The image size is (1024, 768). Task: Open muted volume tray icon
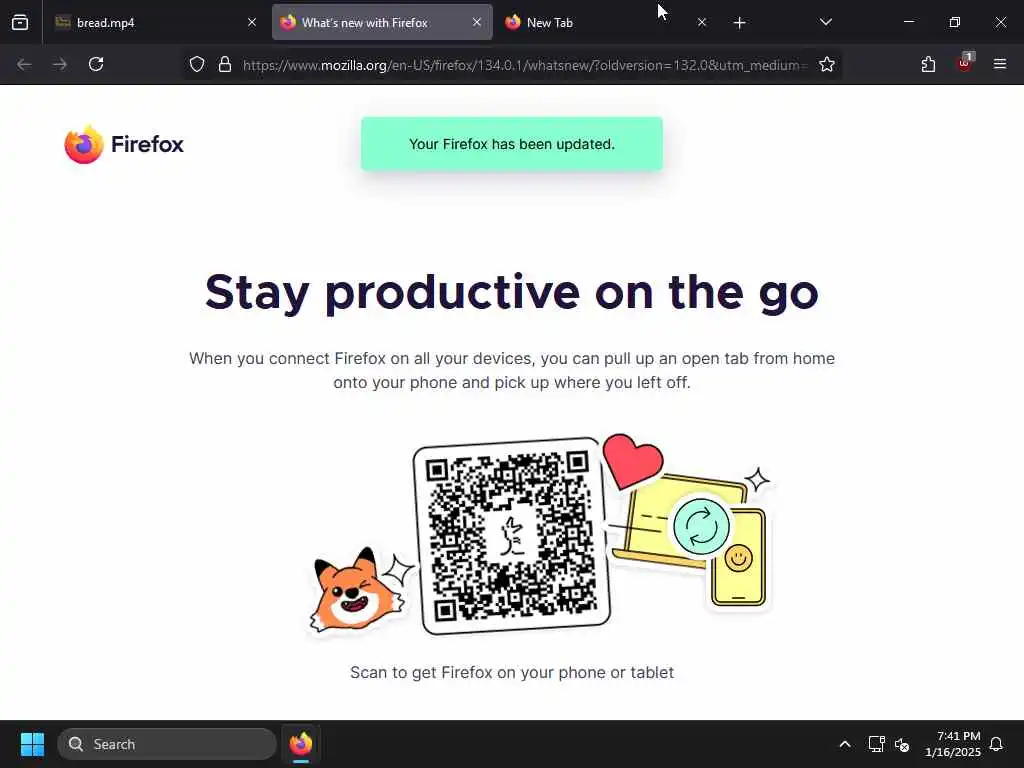(x=903, y=744)
